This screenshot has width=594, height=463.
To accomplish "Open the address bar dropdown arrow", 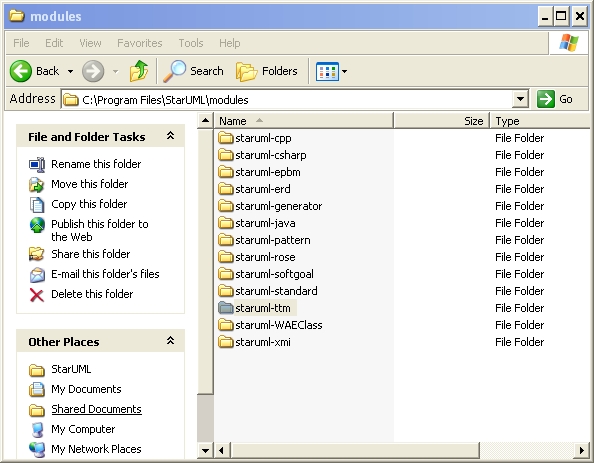I will [x=521, y=100].
